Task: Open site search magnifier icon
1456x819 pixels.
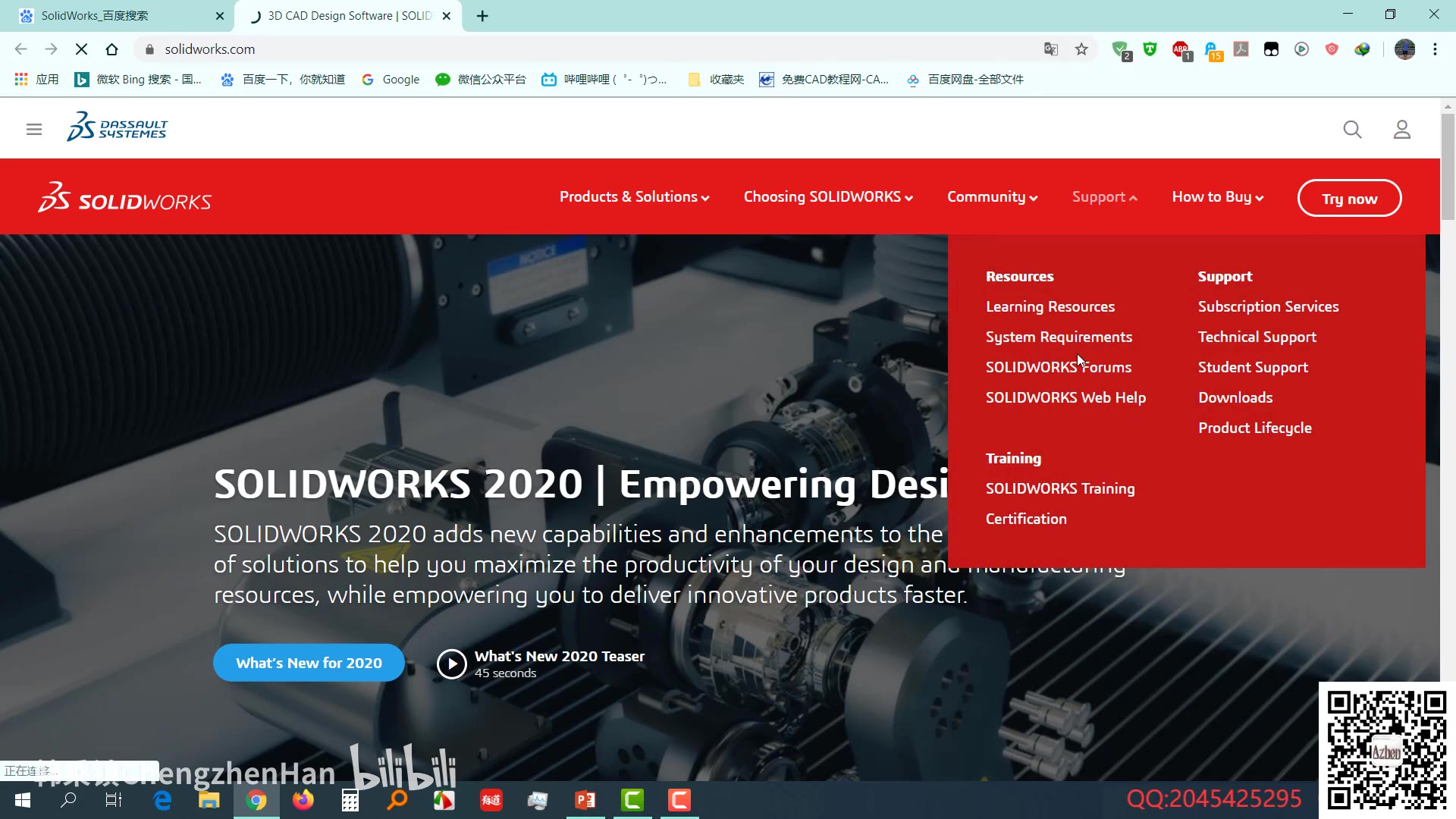Action: coord(1352,130)
